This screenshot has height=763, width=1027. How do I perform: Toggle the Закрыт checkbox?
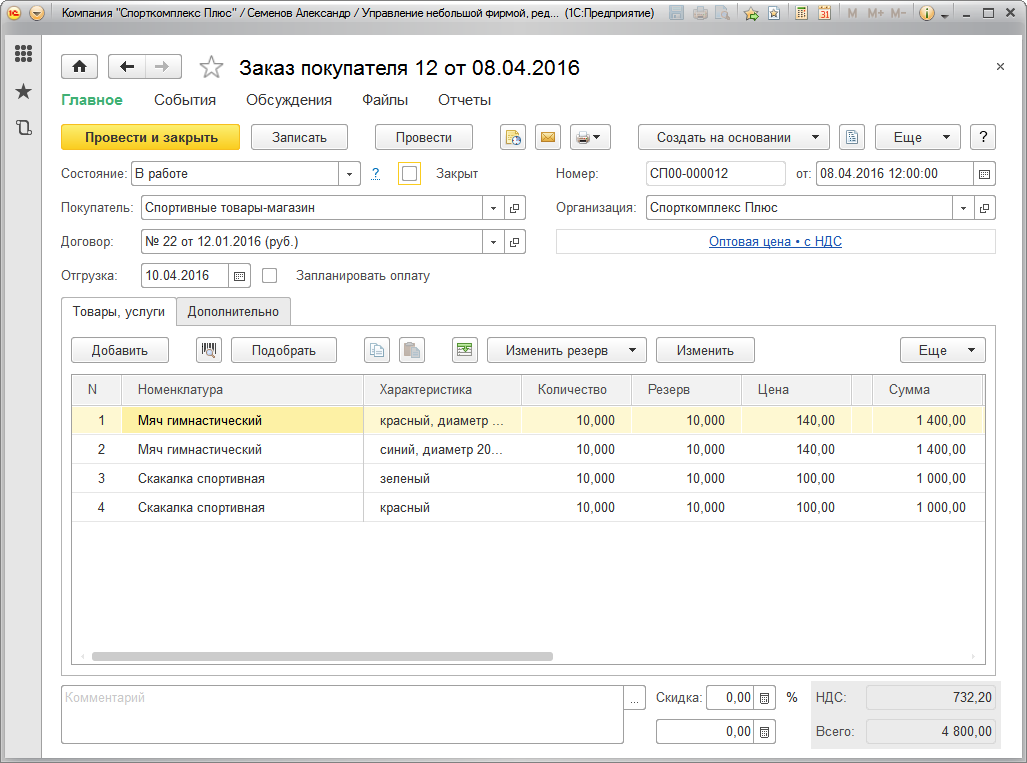click(409, 174)
